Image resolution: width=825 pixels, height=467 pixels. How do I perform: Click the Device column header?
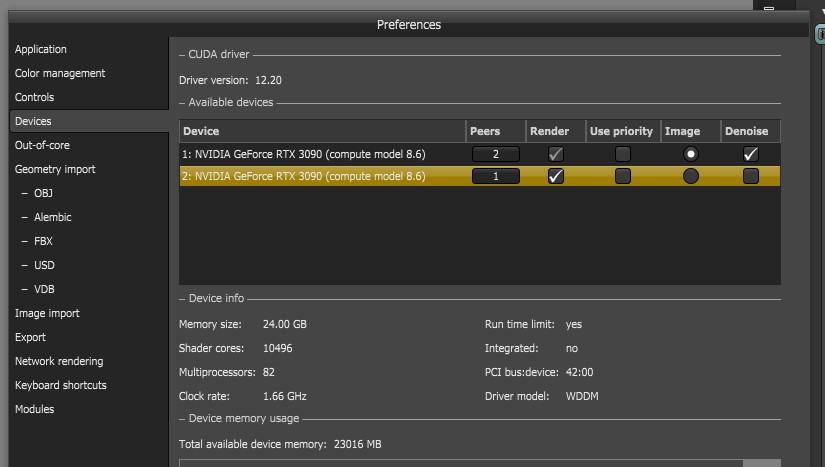pos(322,131)
